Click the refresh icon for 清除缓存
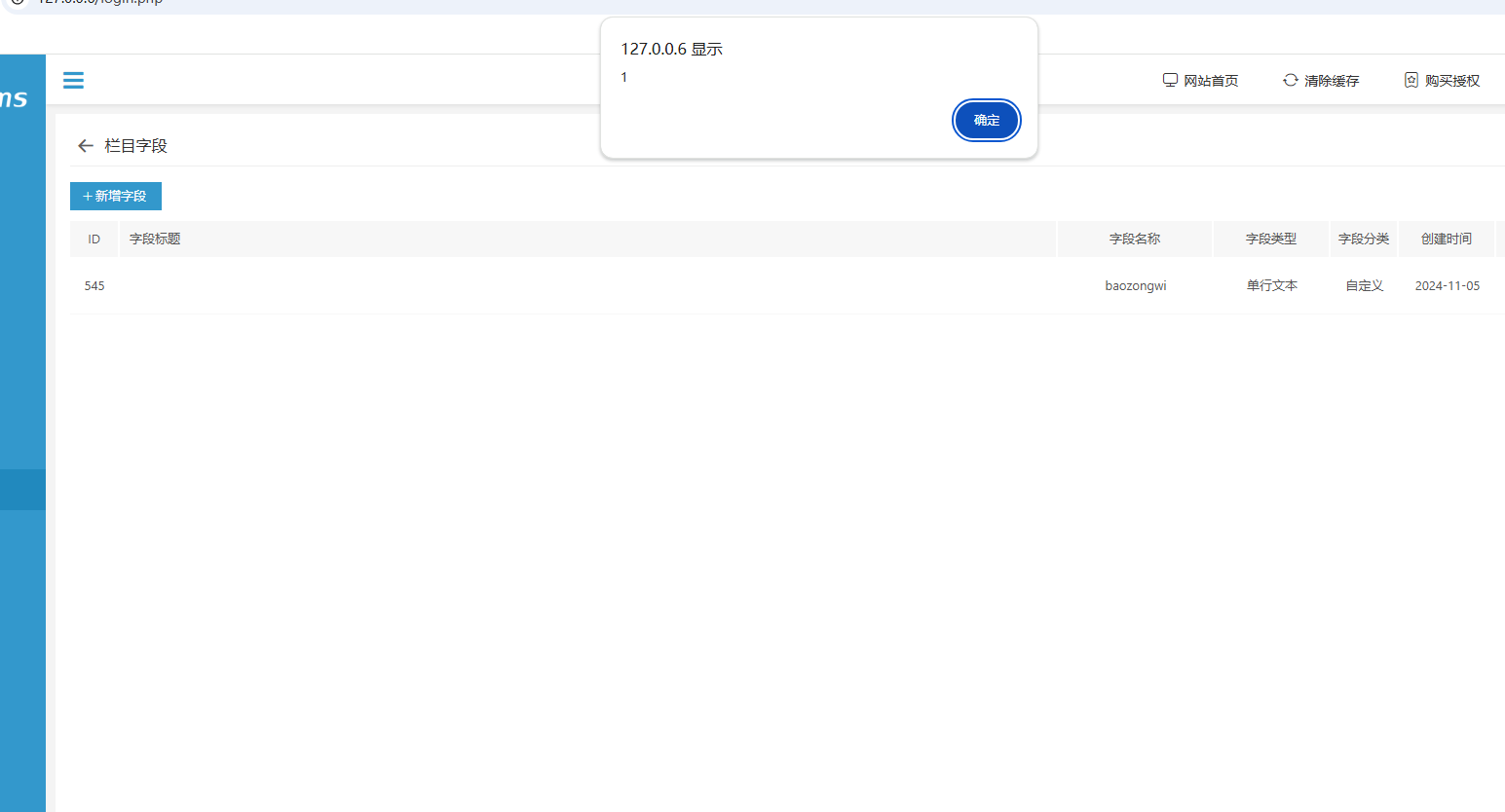Image resolution: width=1505 pixels, height=812 pixels. pyautogui.click(x=1291, y=80)
